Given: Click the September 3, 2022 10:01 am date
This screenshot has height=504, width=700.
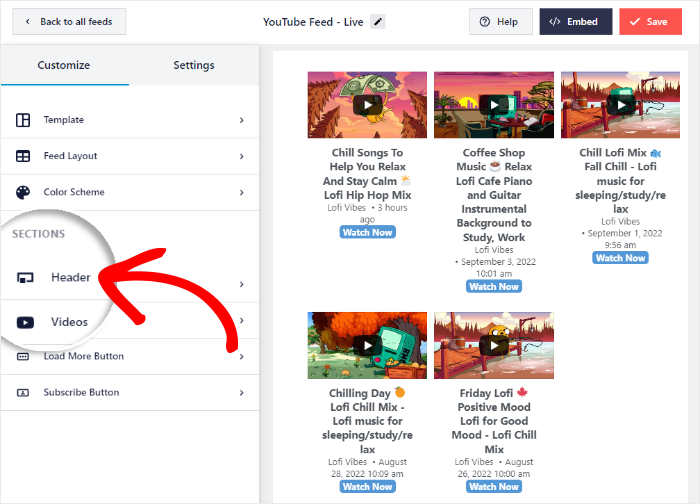Looking at the screenshot, I should pyautogui.click(x=495, y=267).
